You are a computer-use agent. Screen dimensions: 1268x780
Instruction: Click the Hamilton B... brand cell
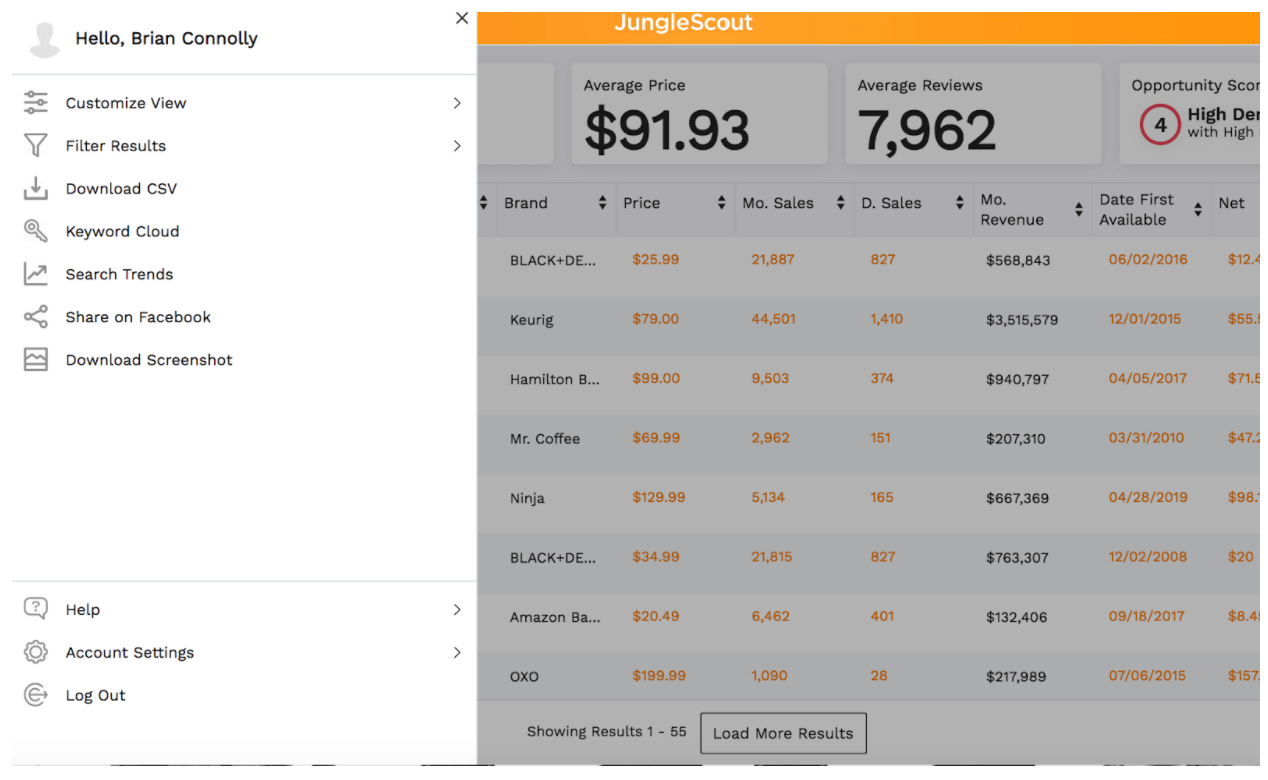click(555, 379)
